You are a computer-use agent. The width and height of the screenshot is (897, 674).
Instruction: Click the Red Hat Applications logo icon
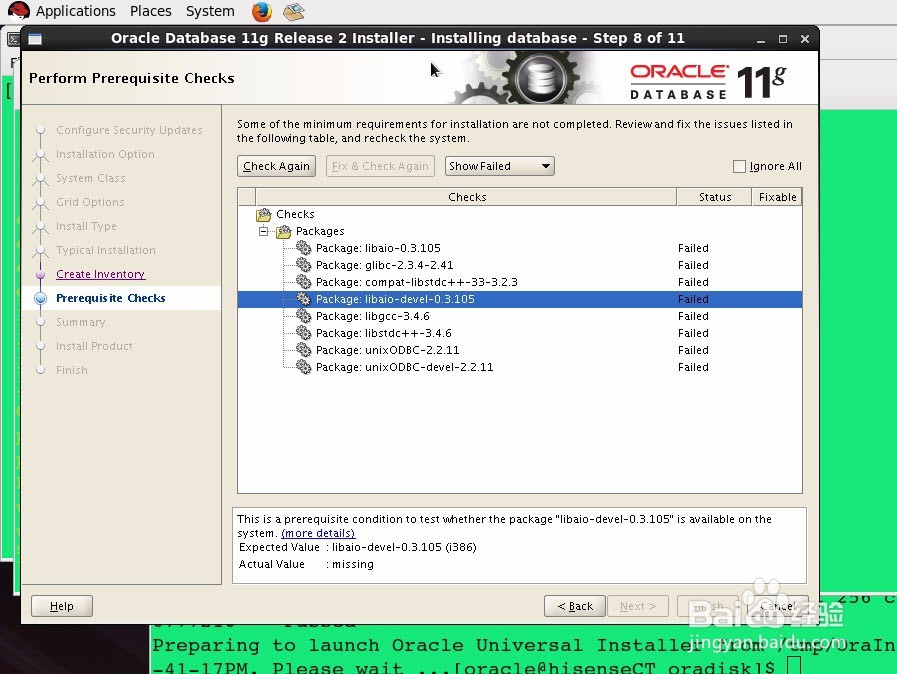coord(18,11)
